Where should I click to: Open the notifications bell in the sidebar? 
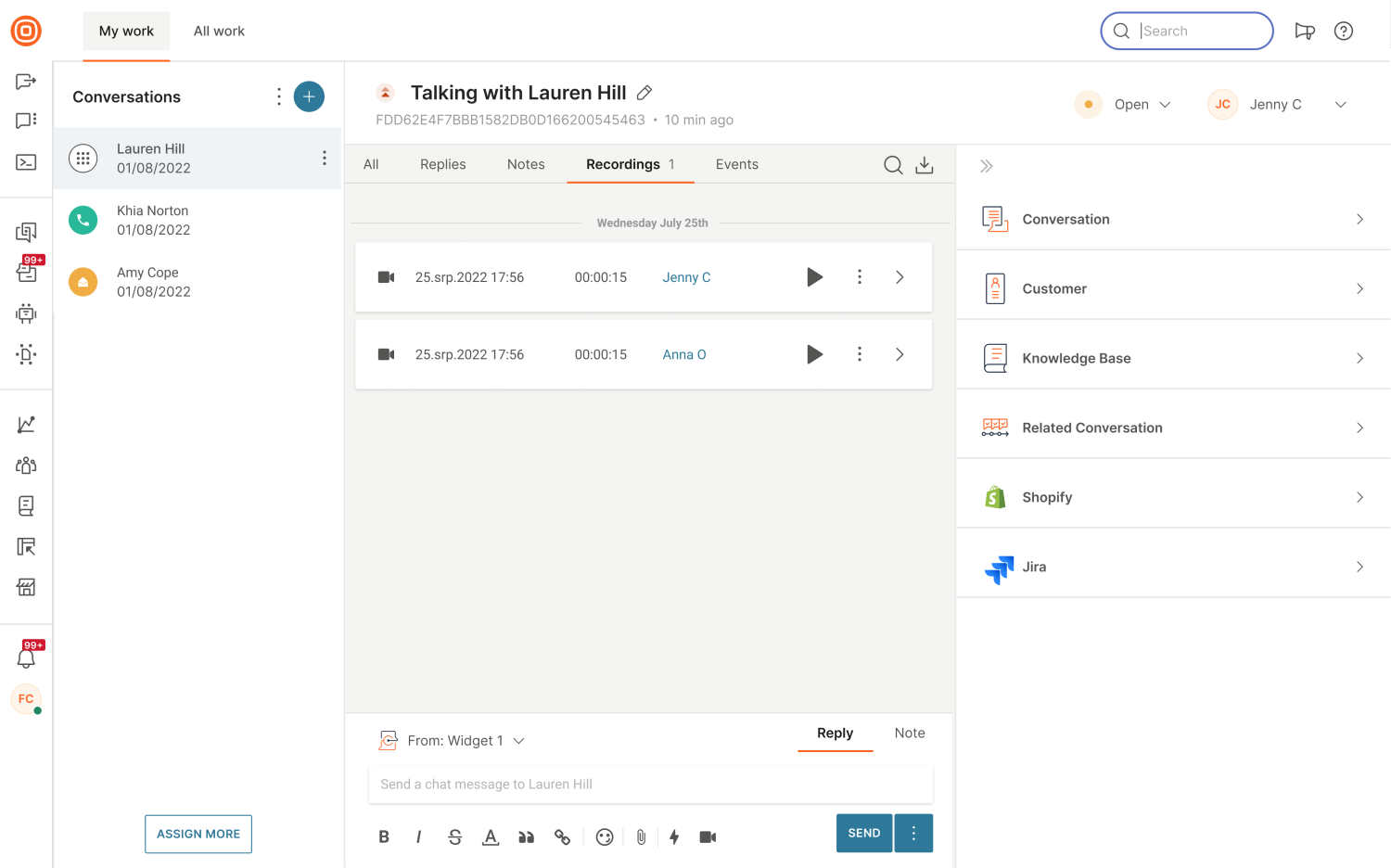click(26, 658)
